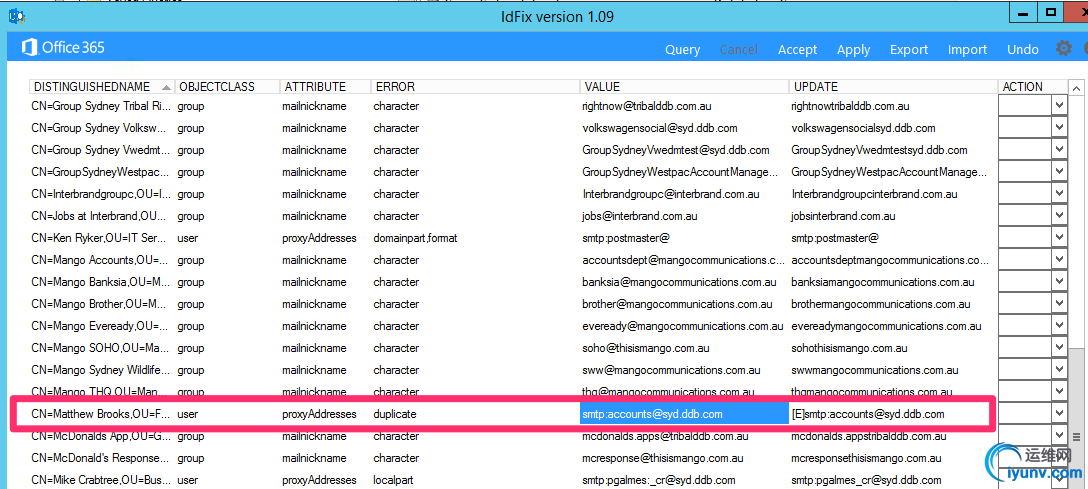Open action dropdown for Ken Ryker row
This screenshot has width=1088, height=489.
[x=1059, y=238]
